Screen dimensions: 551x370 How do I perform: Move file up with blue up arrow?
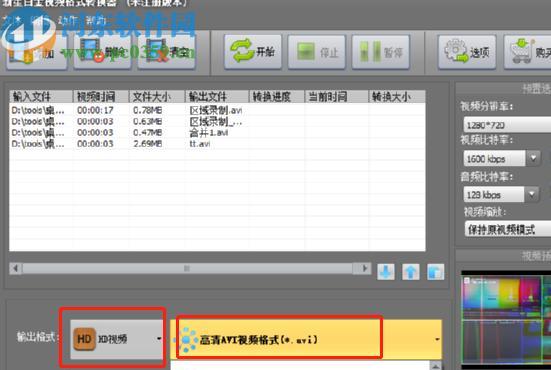coord(411,272)
